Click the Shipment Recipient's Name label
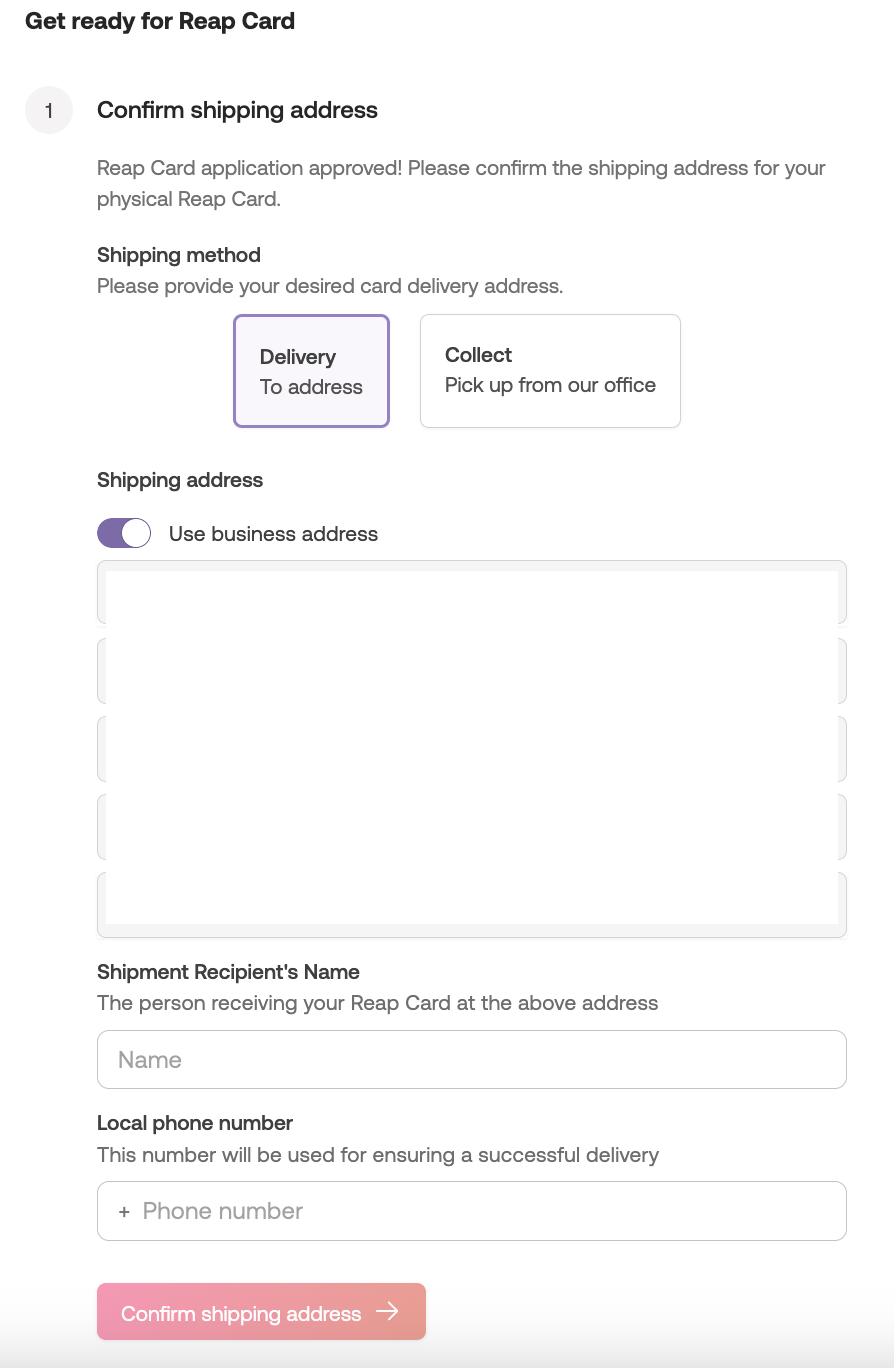 click(228, 972)
